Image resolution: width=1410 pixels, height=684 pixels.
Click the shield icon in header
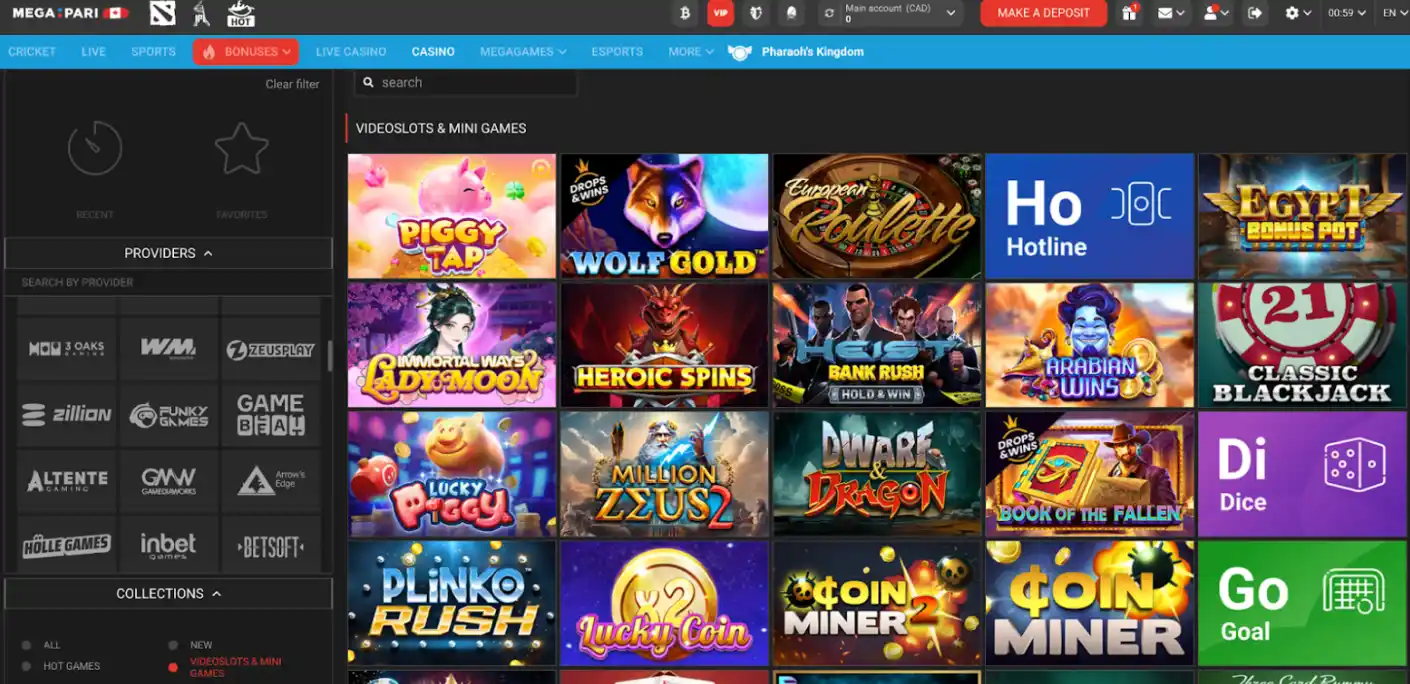(756, 13)
